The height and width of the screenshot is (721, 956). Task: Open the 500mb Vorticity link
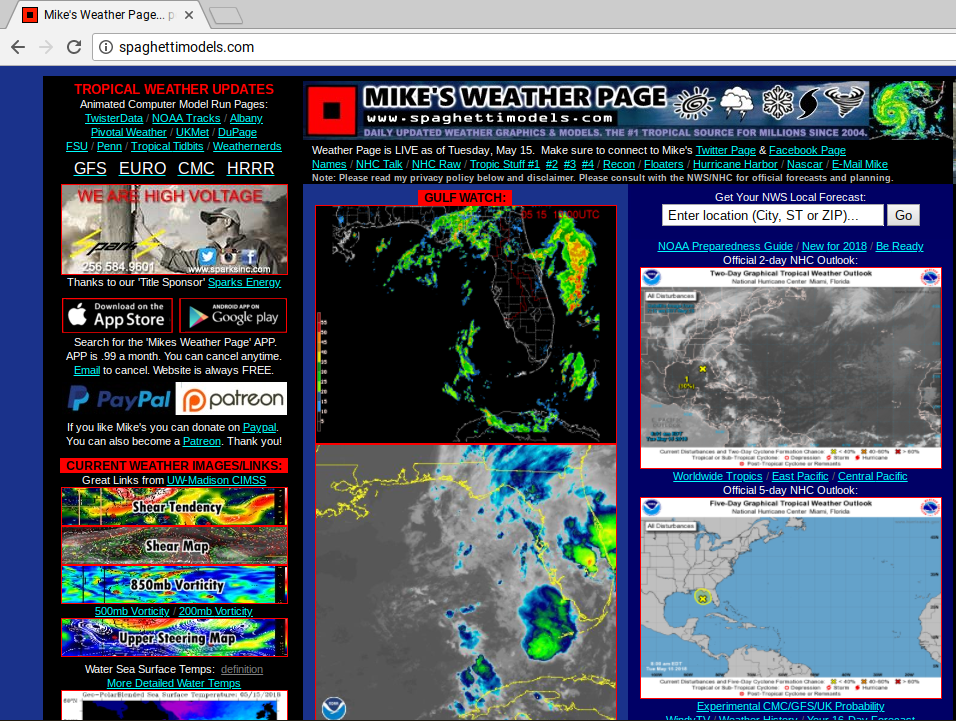coord(132,611)
